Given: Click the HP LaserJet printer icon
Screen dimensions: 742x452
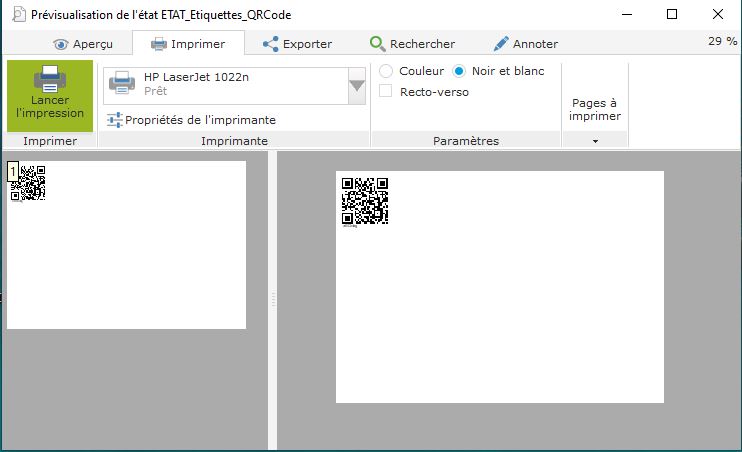Looking at the screenshot, I should pos(122,83).
